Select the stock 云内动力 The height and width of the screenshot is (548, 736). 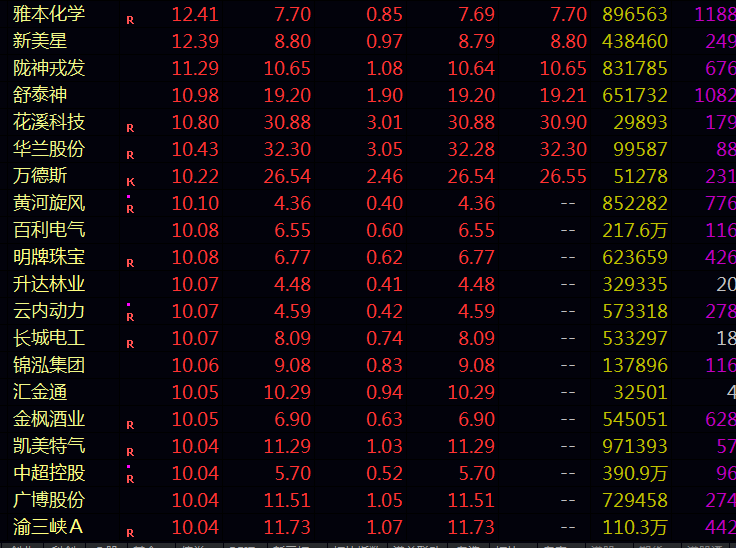(x=49, y=311)
